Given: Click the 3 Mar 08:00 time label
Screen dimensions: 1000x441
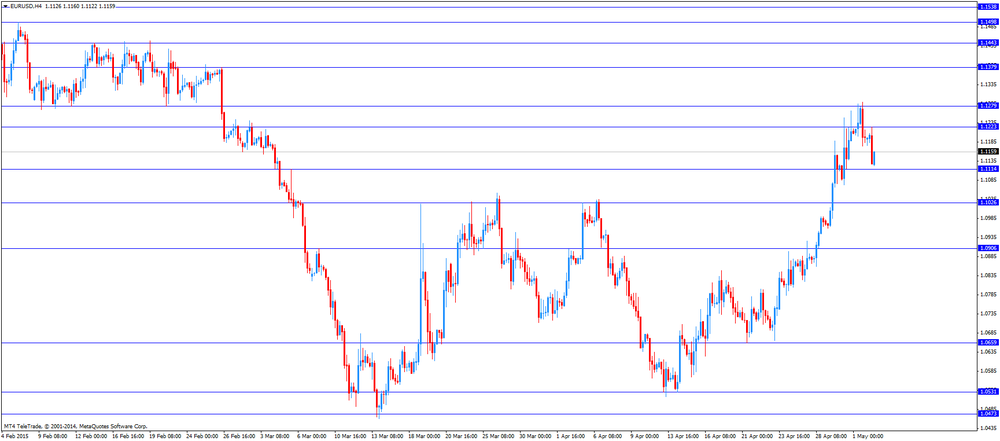Looking at the screenshot, I should [x=276, y=437].
